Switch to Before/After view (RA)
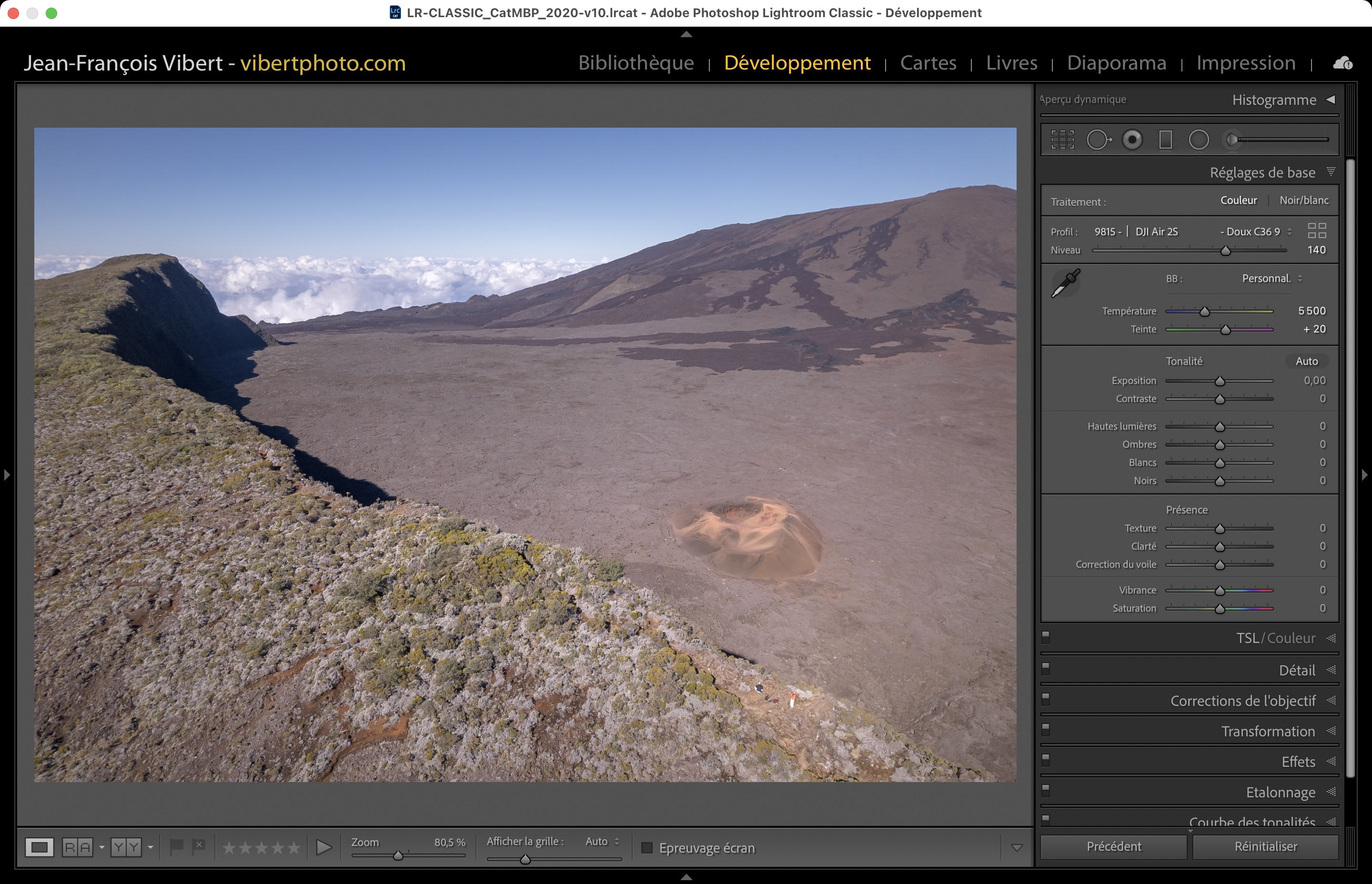Image resolution: width=1372 pixels, height=884 pixels. pos(78,847)
